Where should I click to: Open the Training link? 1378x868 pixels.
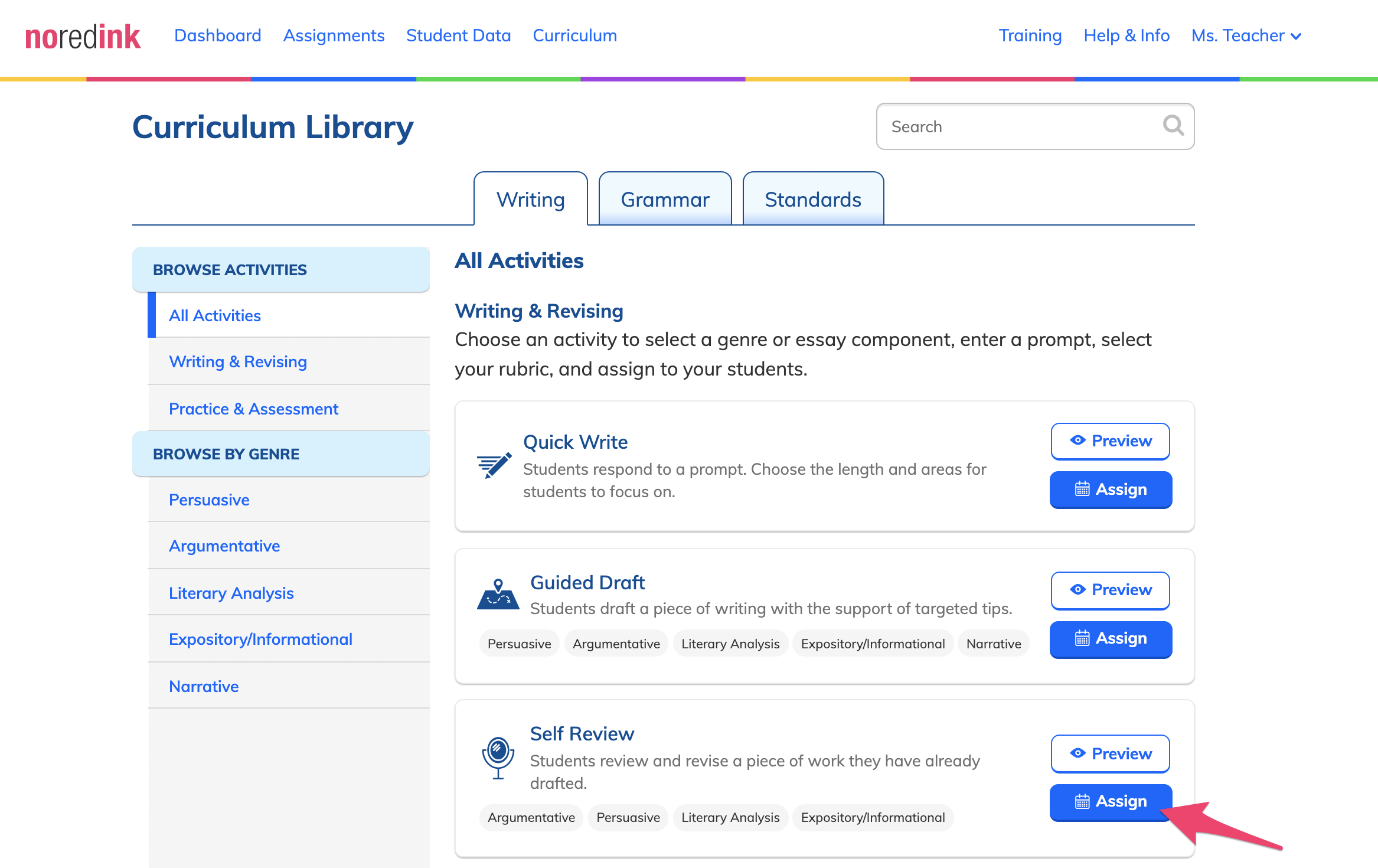click(1030, 35)
